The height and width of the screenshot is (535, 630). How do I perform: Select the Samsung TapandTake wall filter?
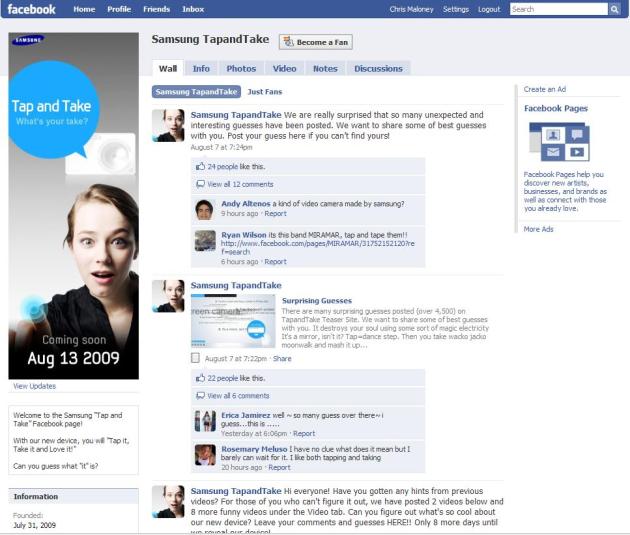click(196, 92)
